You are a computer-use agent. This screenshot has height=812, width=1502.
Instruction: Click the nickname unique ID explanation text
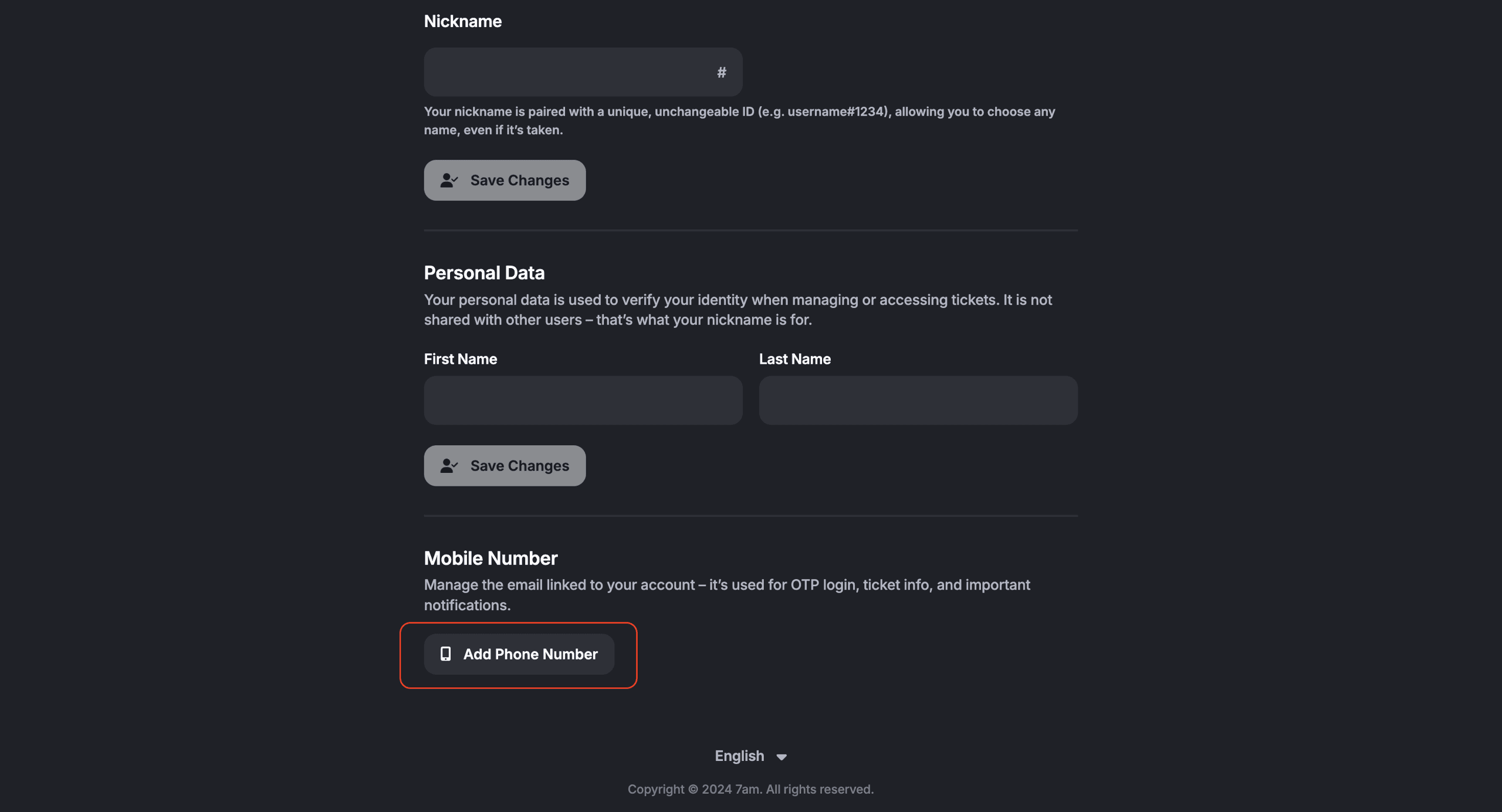(x=739, y=120)
